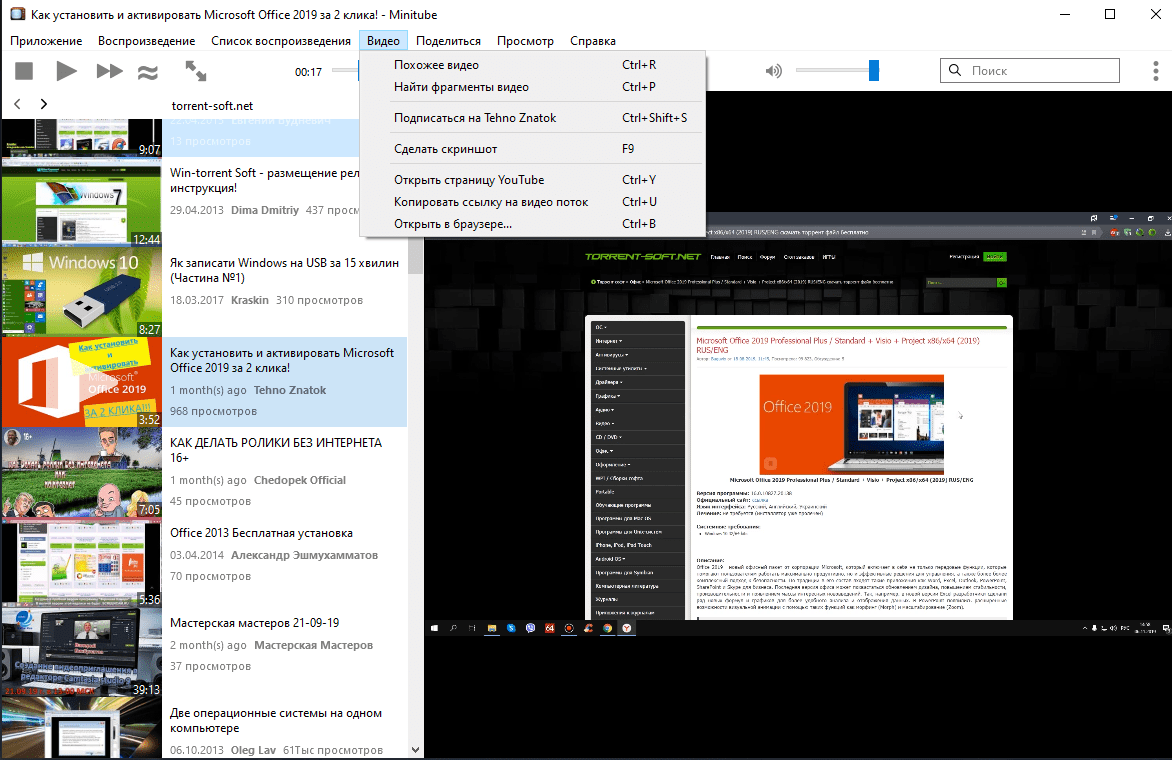This screenshot has height=760, width=1172.
Task: Click the magnifier icon in search box
Action: (954, 70)
